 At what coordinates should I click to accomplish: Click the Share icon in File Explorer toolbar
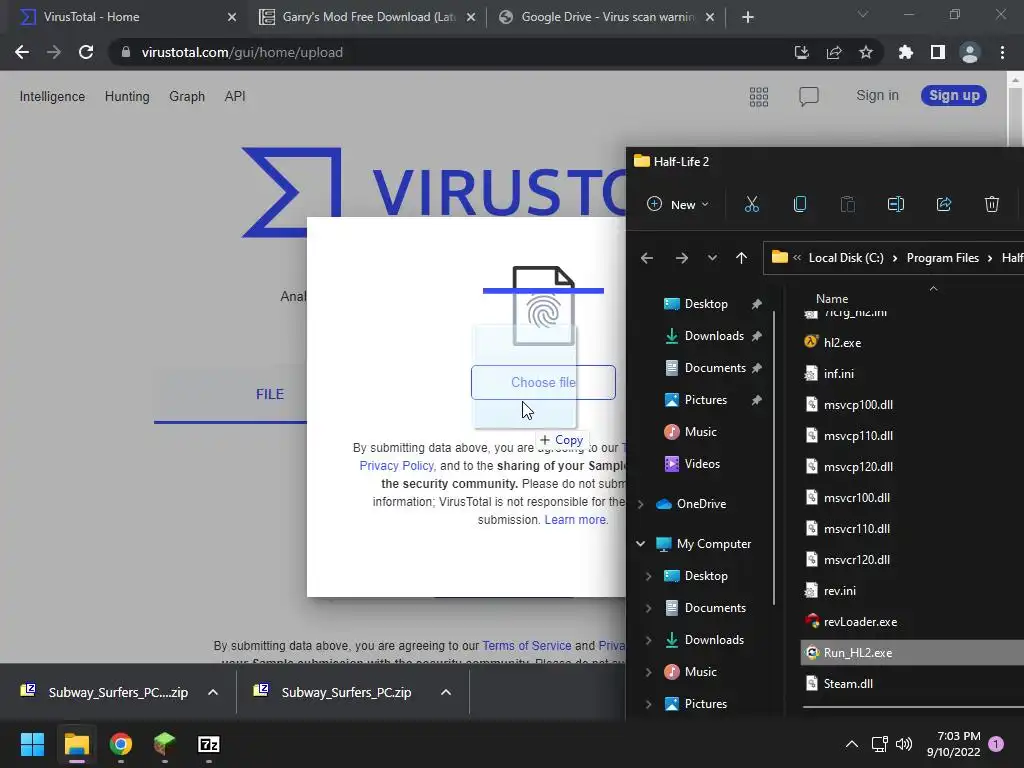pos(944,204)
